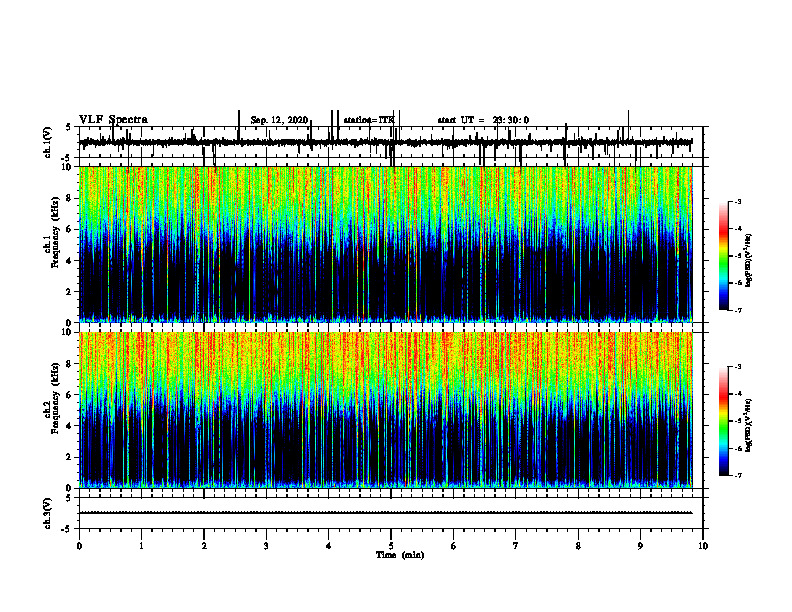Click the "-7" label on ch.1 color bar
Screen dimensions: 792x612
tap(738, 310)
